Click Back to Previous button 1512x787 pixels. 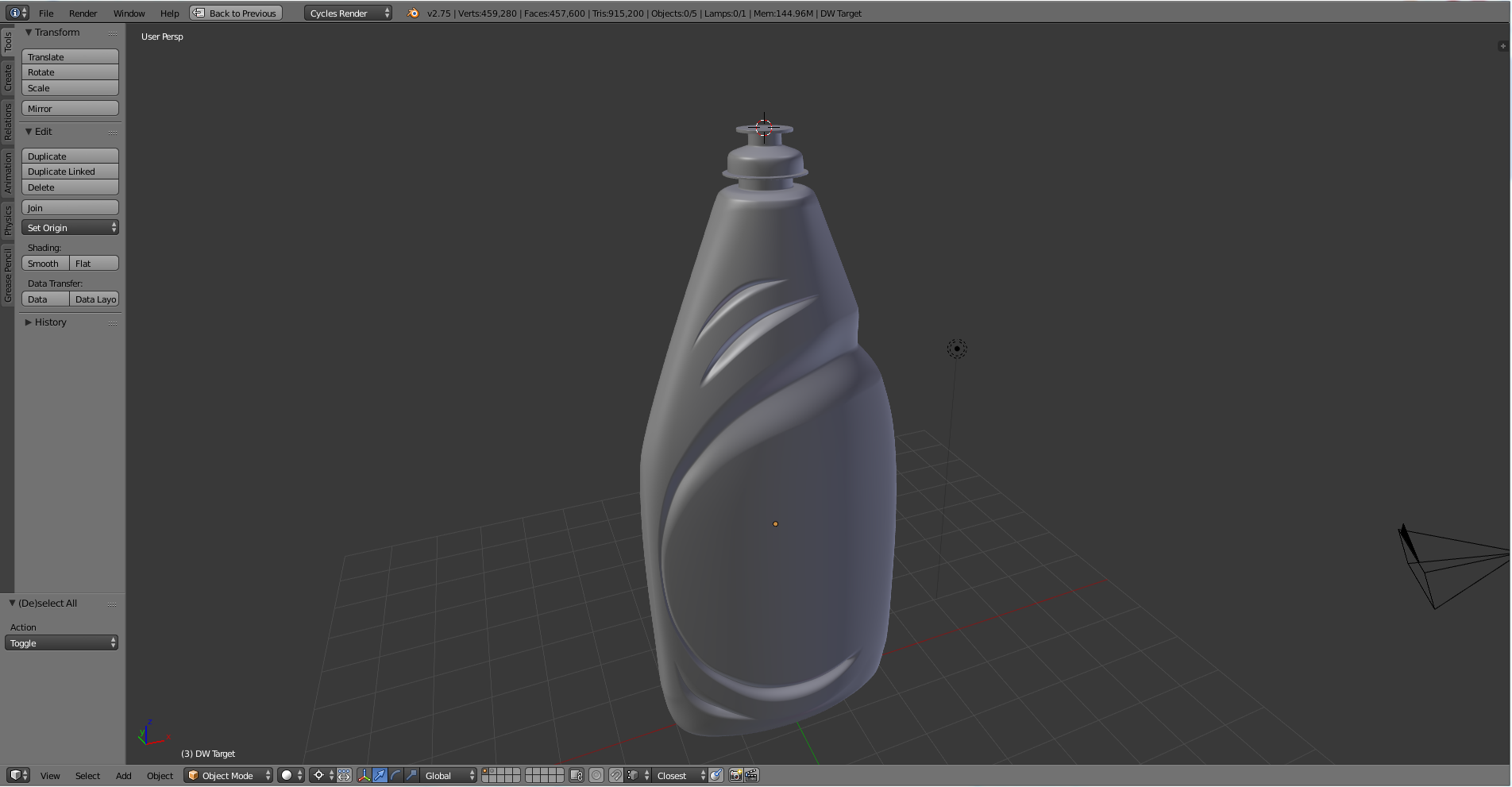(236, 14)
